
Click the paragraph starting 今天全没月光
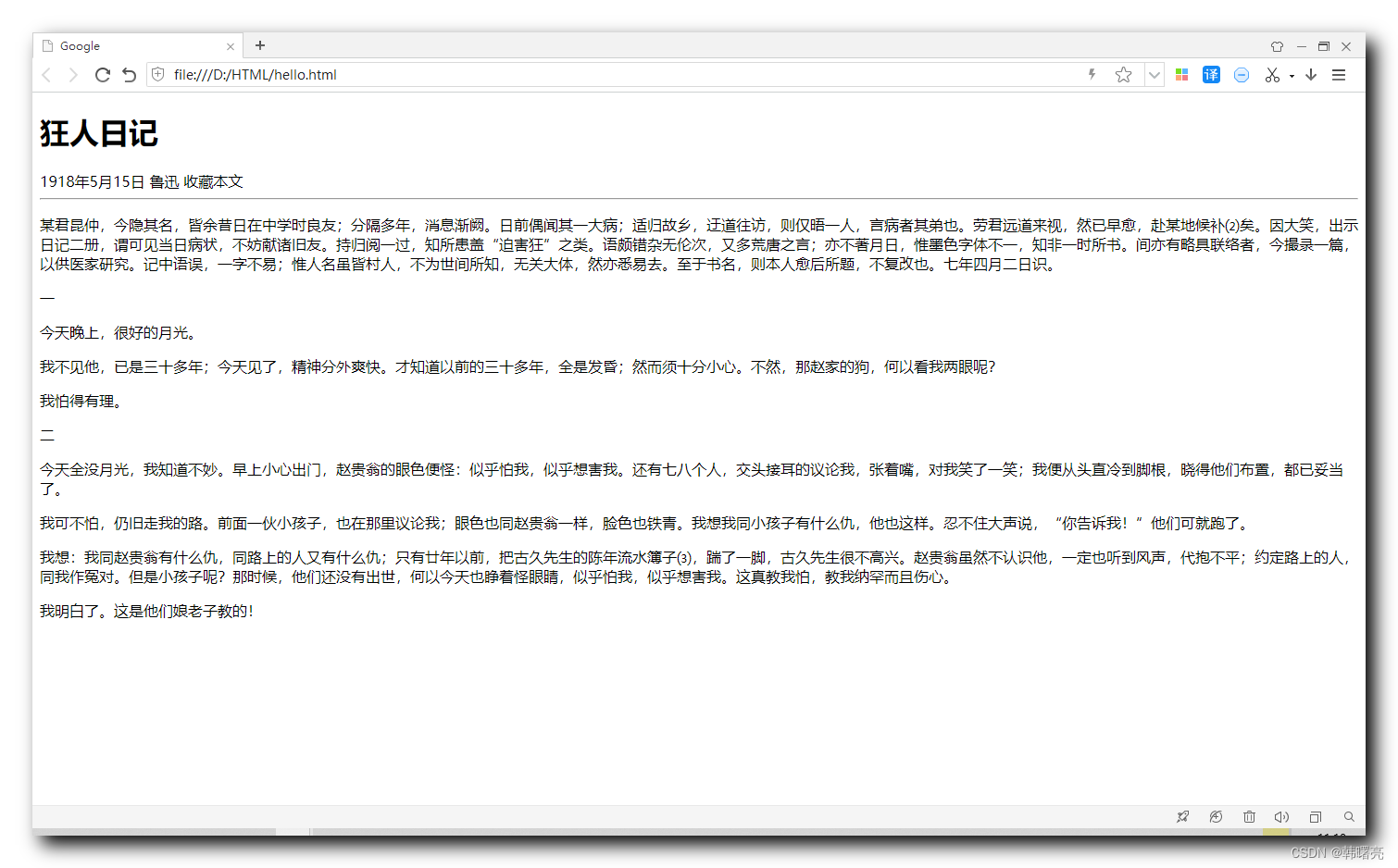point(692,479)
